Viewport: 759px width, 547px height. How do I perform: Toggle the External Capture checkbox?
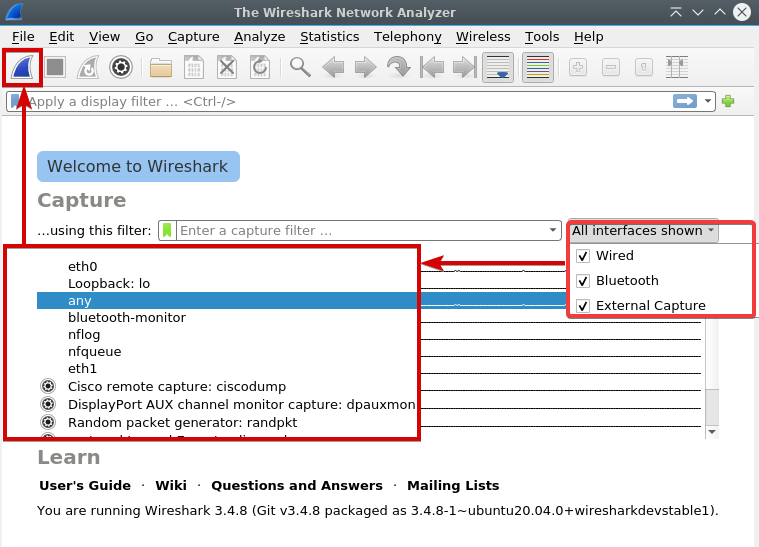click(583, 306)
